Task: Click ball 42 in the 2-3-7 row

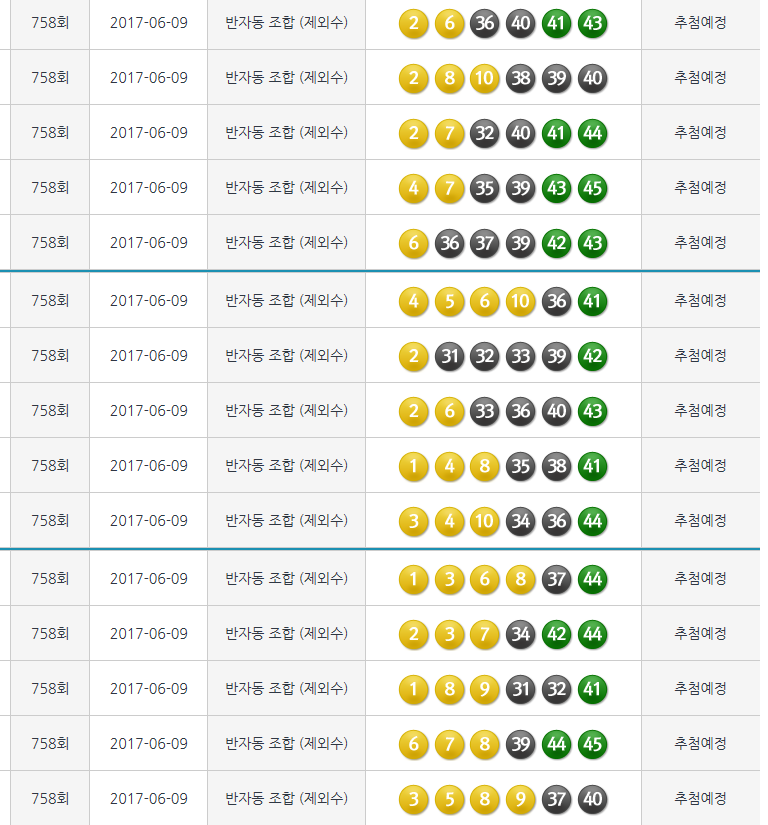Action: [557, 634]
